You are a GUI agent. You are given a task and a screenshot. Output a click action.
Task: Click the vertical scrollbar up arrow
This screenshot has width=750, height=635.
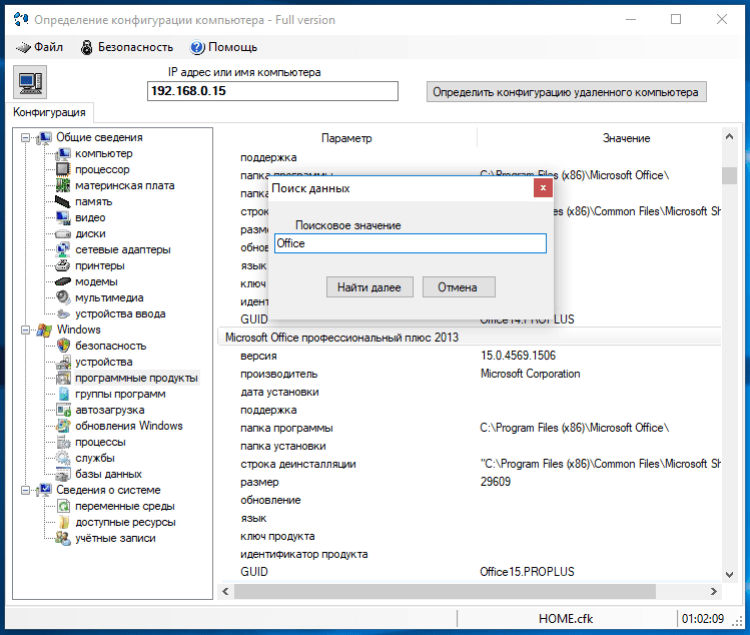729,137
